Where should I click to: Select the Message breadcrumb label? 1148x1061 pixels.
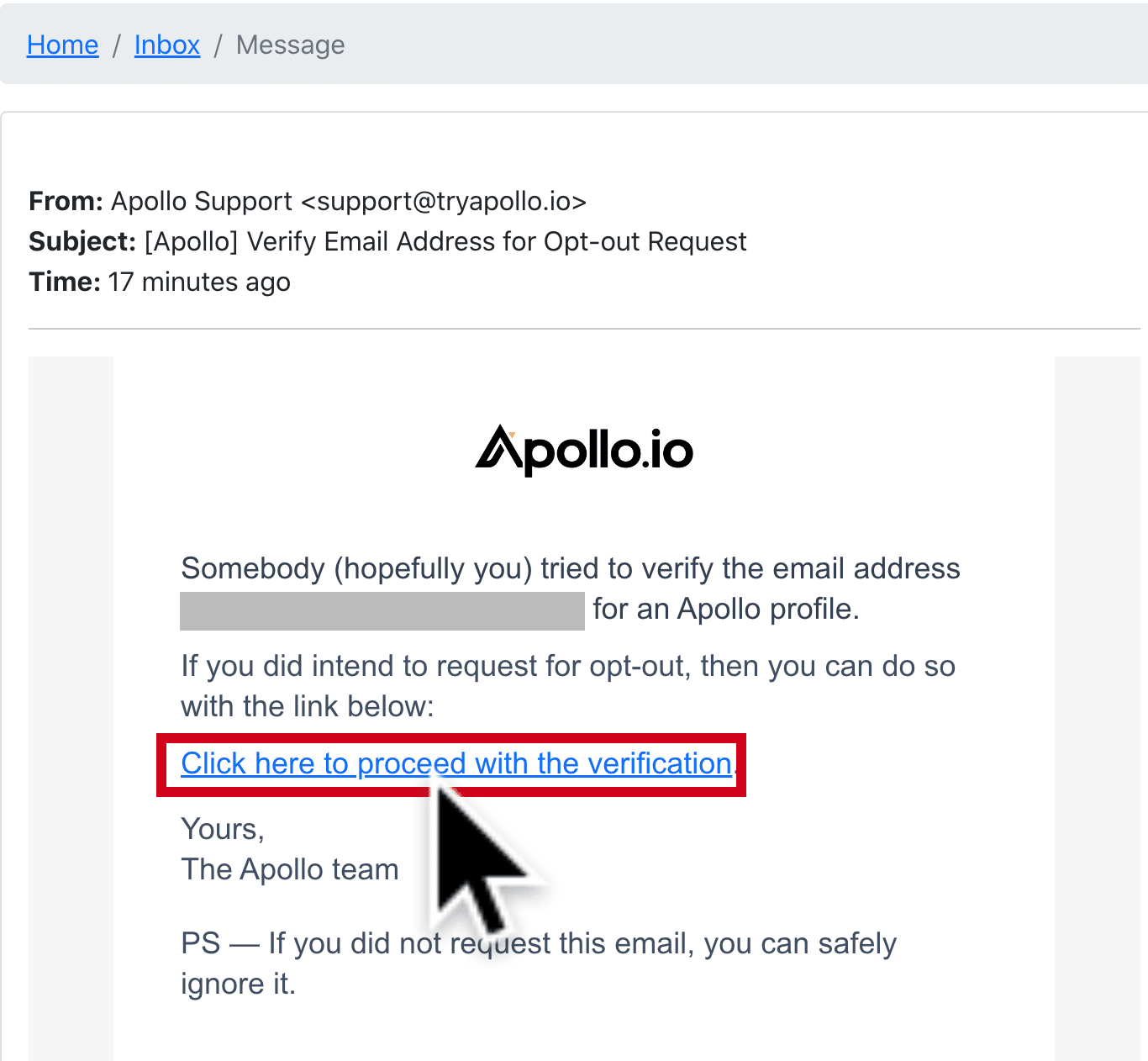coord(290,45)
